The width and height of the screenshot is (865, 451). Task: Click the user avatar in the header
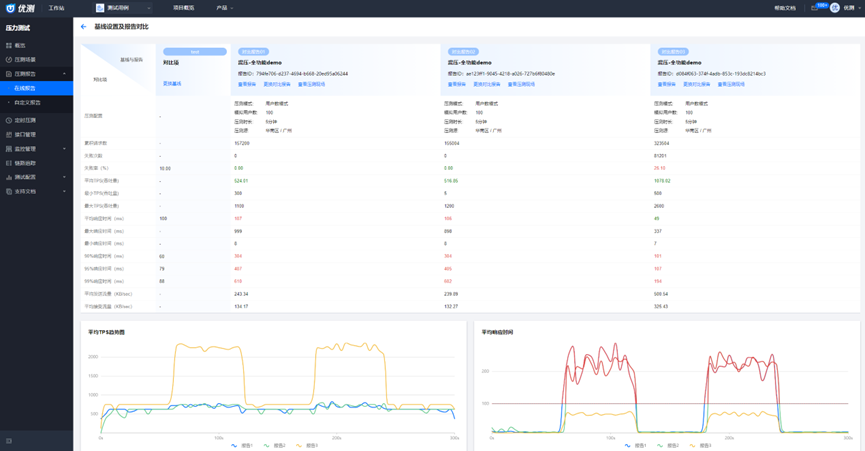tap(835, 8)
